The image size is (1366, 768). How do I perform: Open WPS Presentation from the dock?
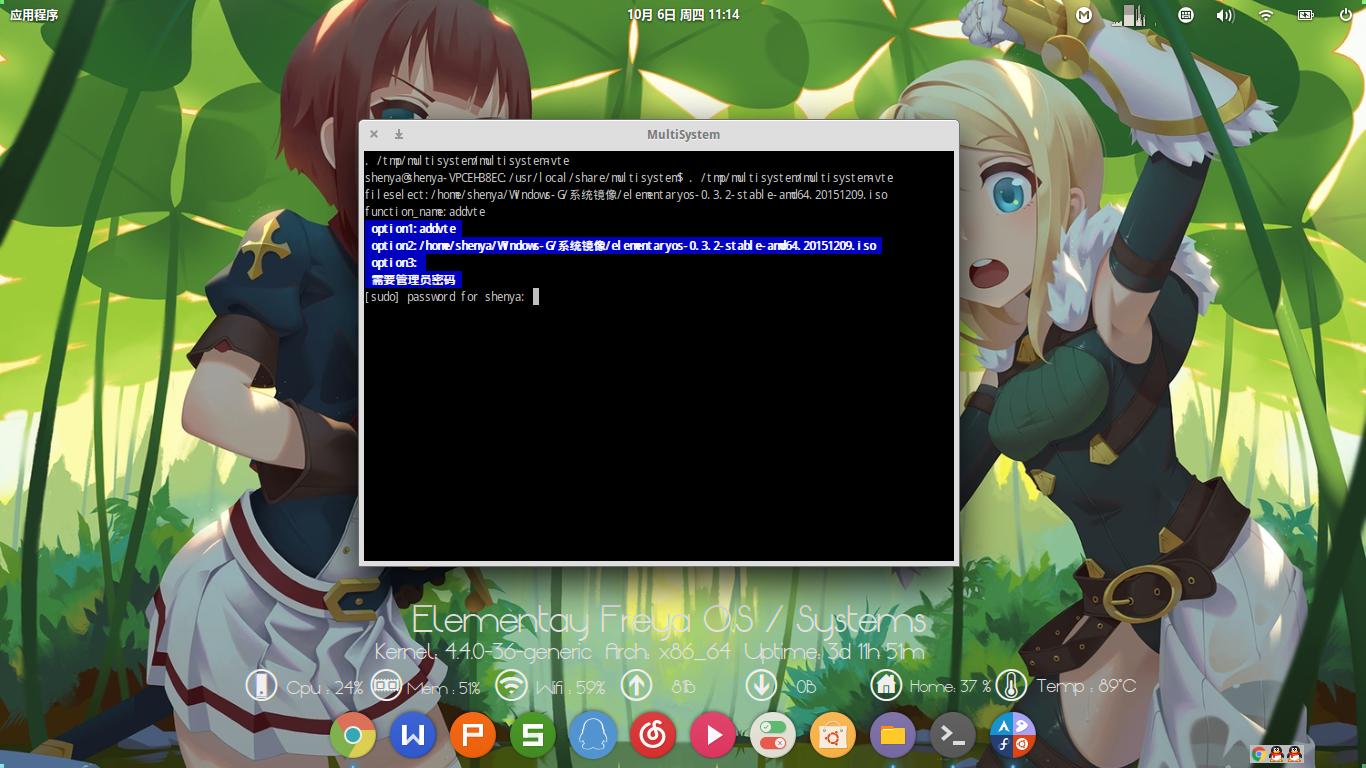(472, 735)
